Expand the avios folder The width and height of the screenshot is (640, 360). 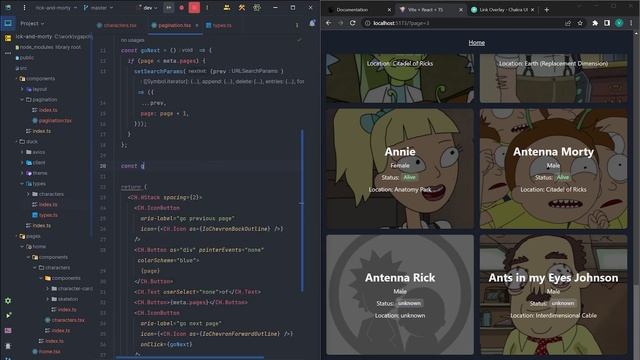(22, 152)
